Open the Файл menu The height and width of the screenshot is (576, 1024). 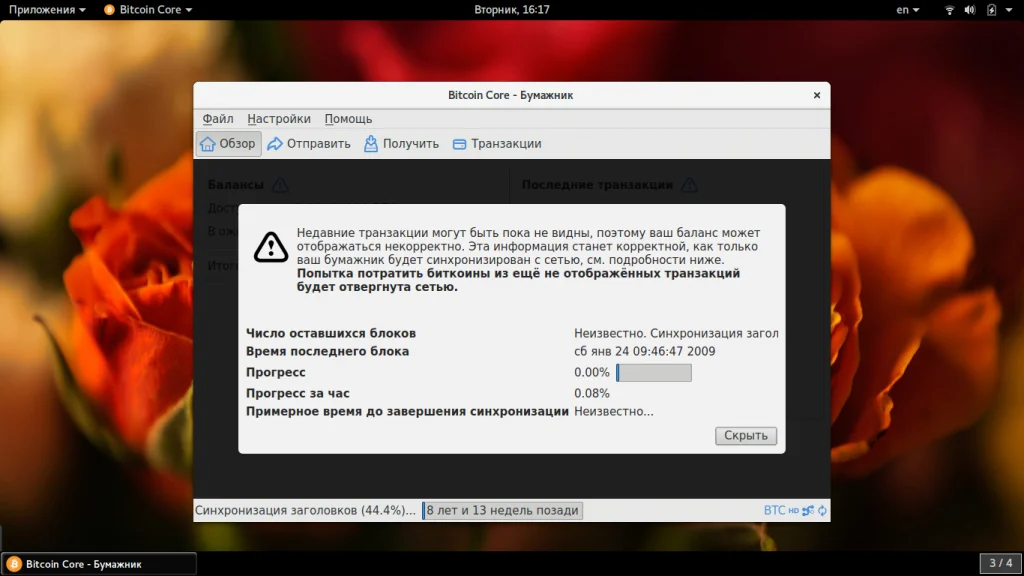tap(217, 119)
